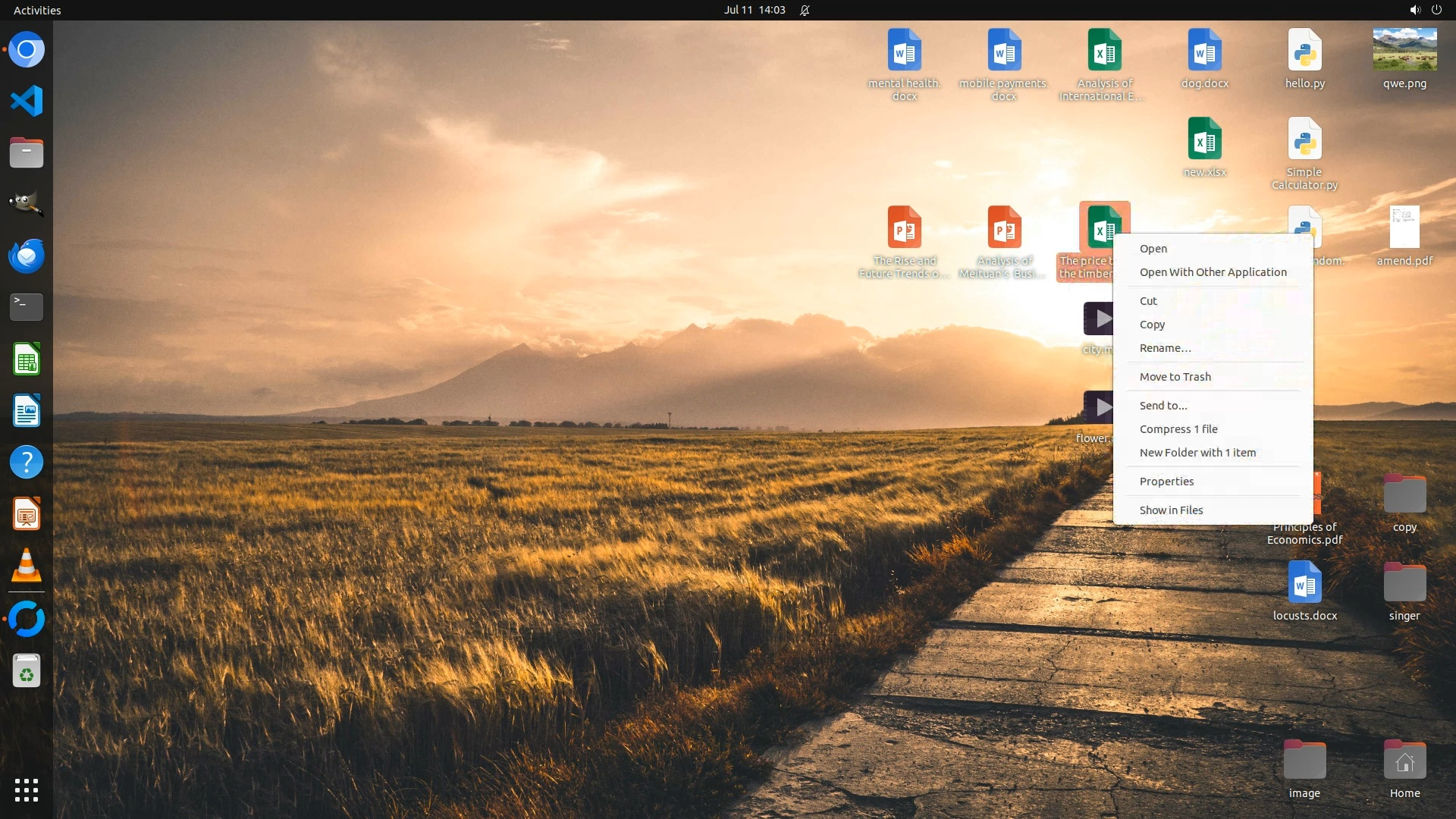Open the volume system menu

(1414, 10)
